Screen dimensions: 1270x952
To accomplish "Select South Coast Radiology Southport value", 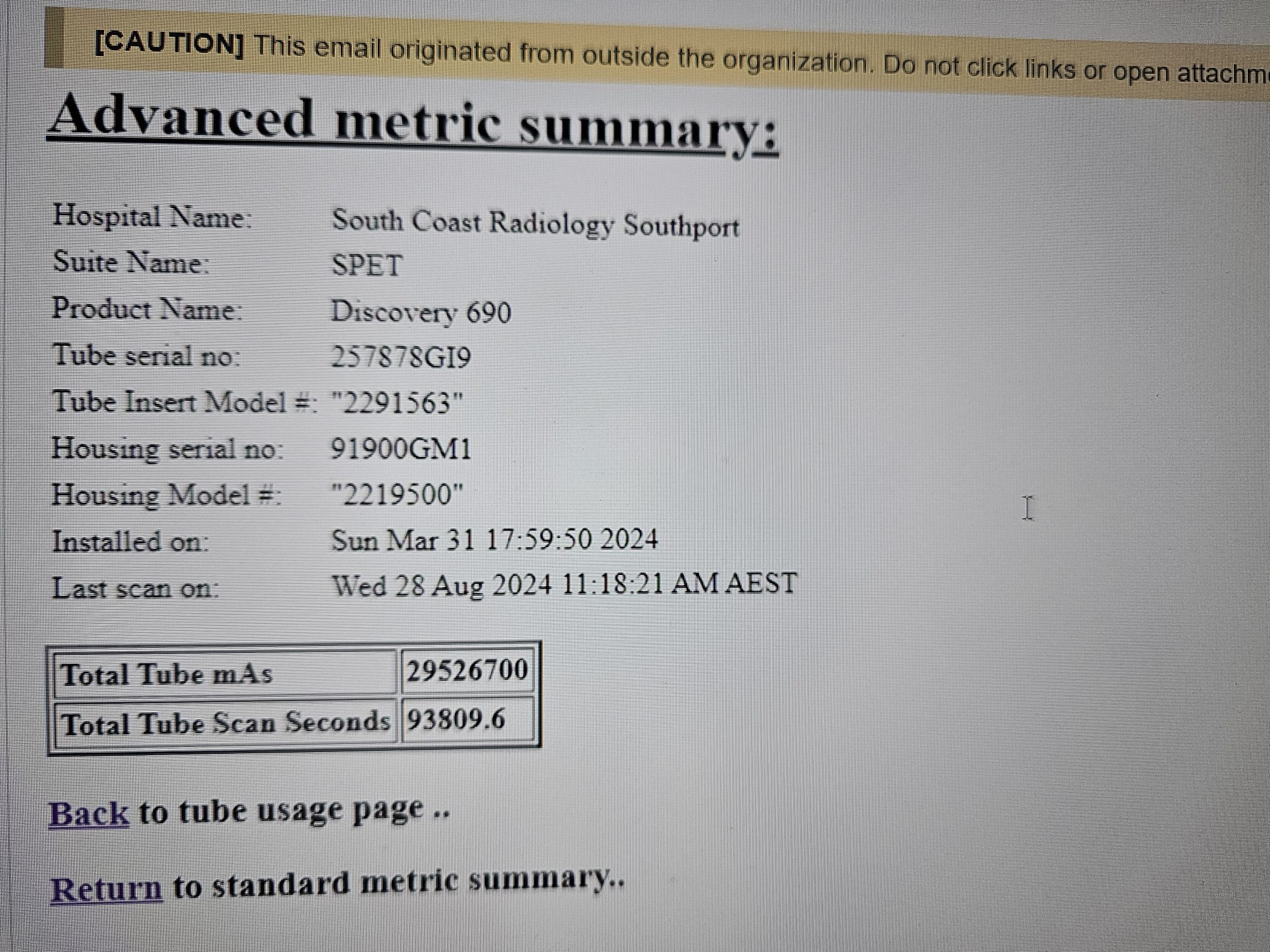I will pyautogui.click(x=535, y=224).
